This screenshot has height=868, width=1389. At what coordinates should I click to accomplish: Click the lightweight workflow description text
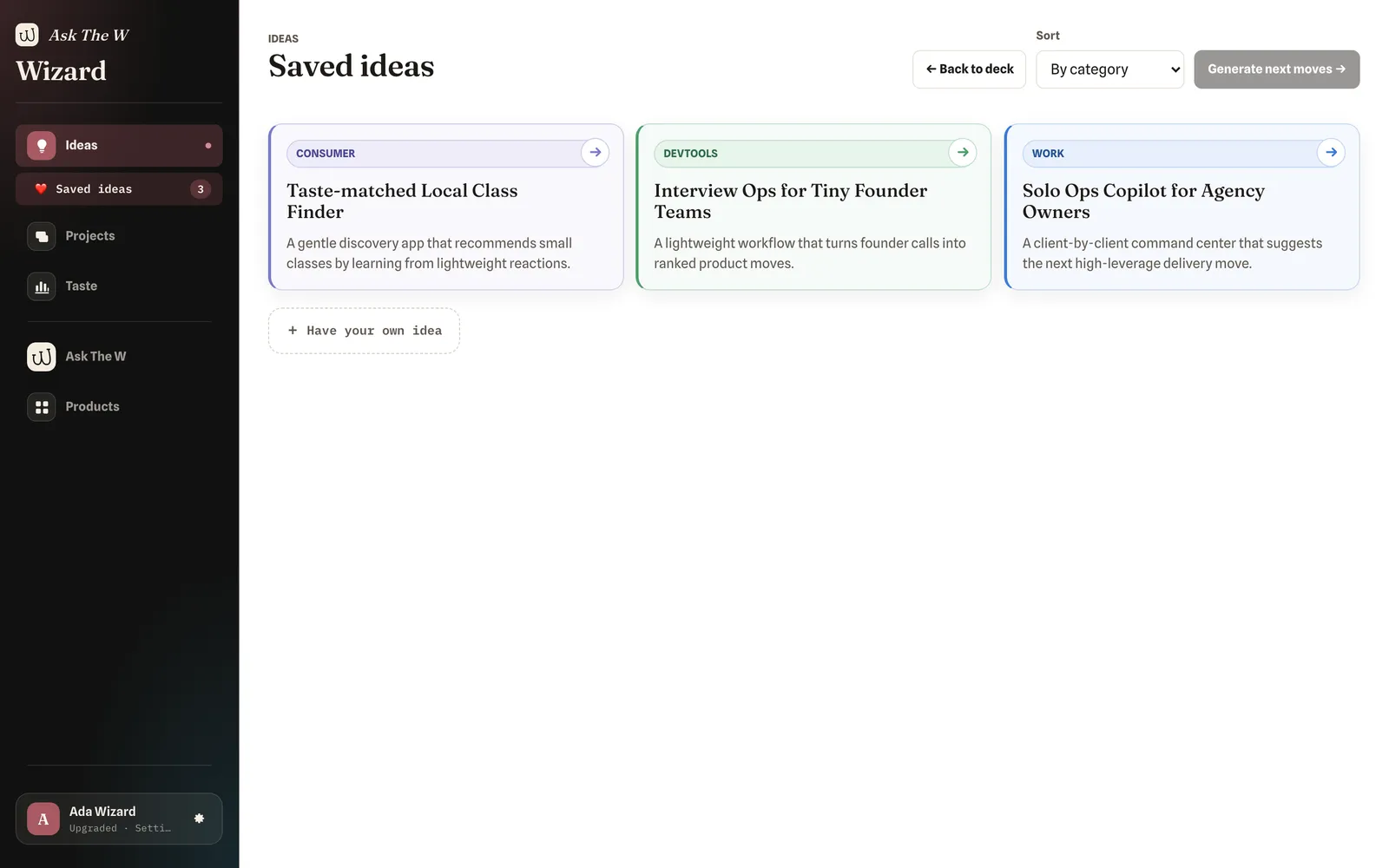tap(810, 253)
